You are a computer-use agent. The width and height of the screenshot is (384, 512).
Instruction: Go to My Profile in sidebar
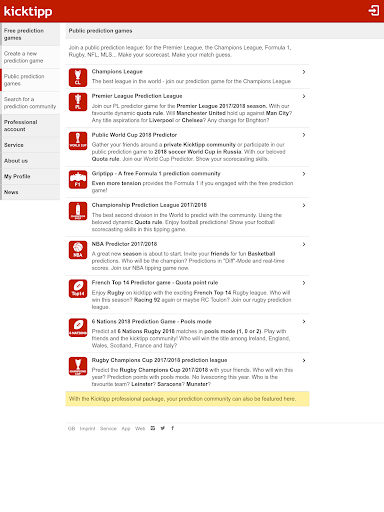(x=30, y=176)
